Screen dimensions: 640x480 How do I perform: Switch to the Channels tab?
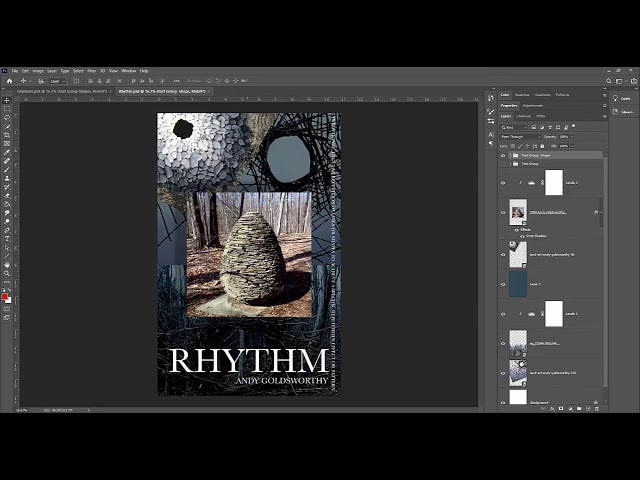pos(523,116)
